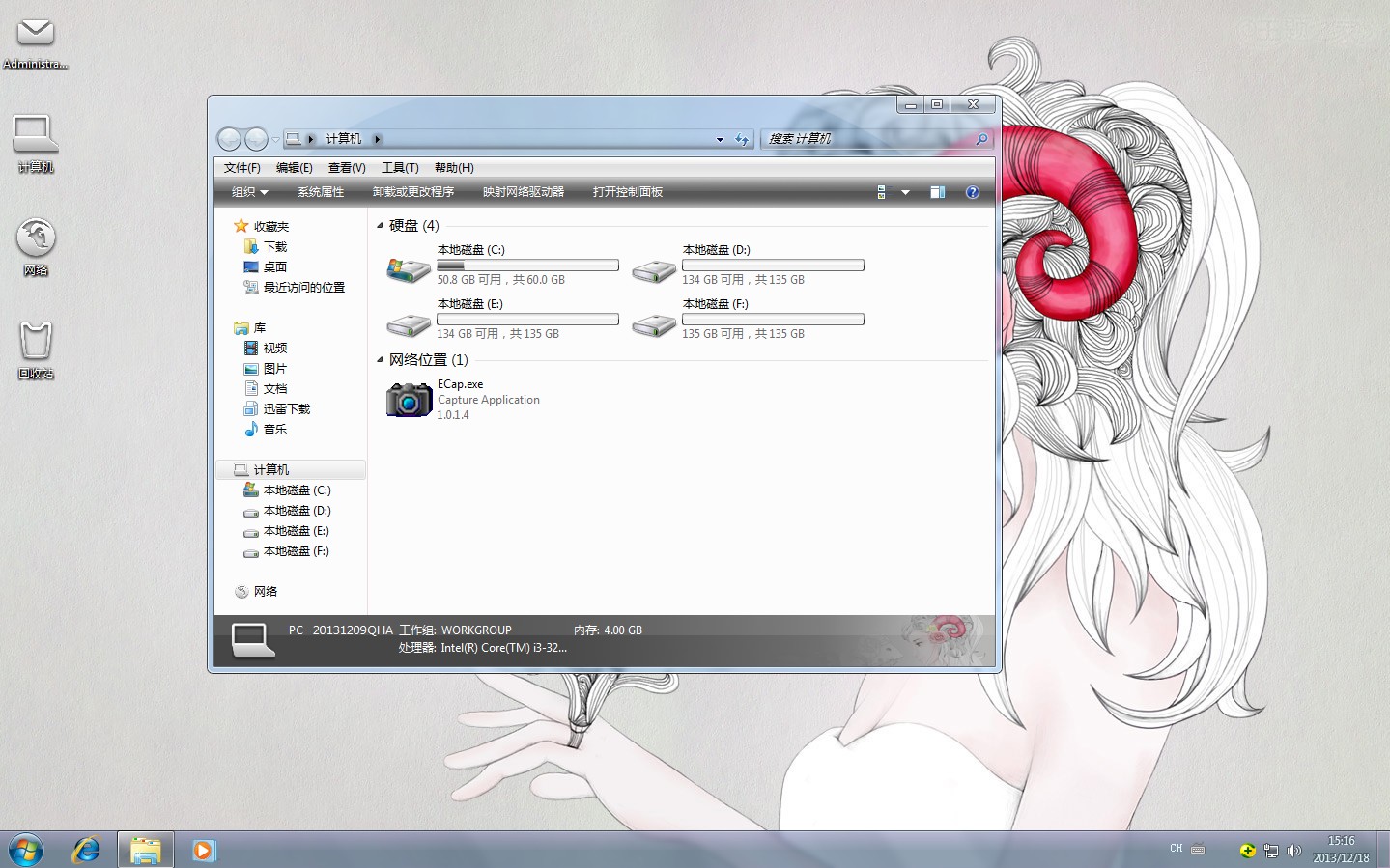
Task: Open the 文件(F) menu
Action: tap(242, 168)
